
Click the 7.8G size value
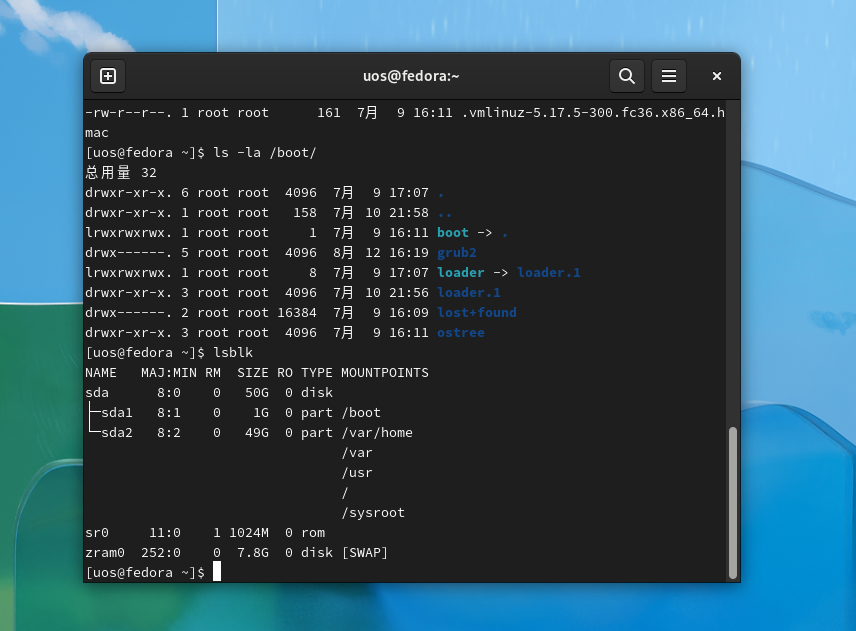click(x=253, y=553)
